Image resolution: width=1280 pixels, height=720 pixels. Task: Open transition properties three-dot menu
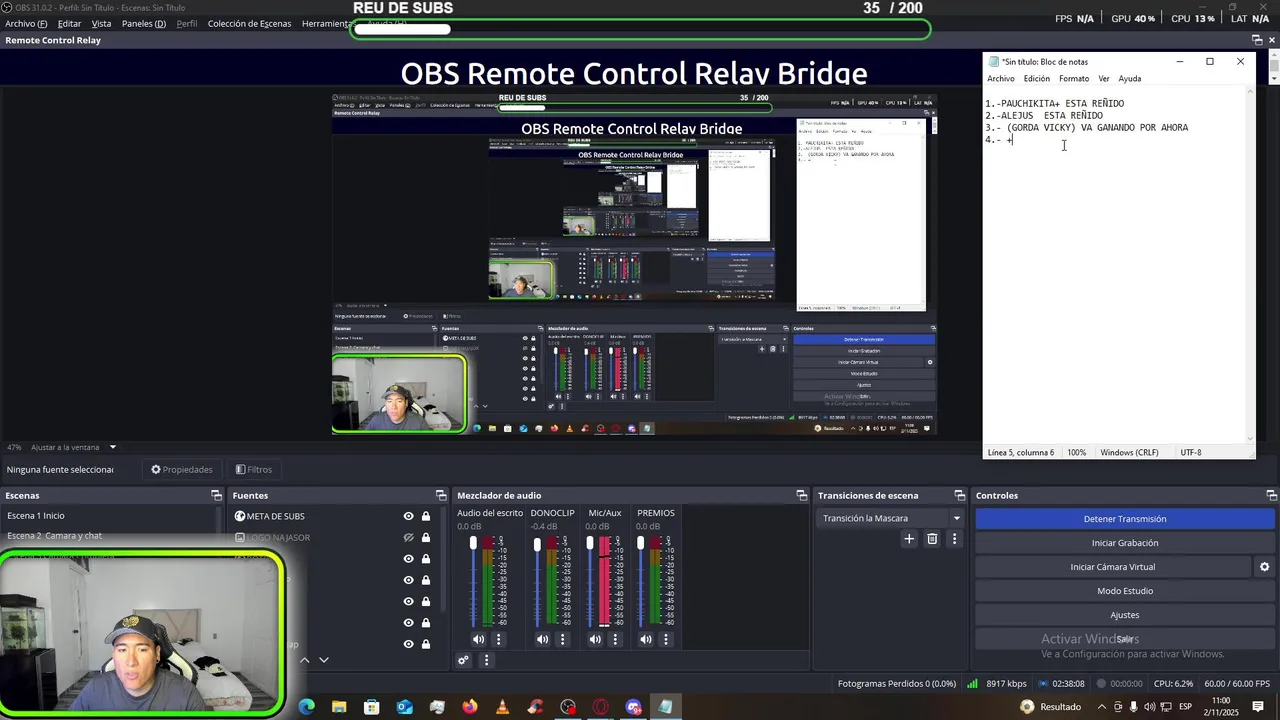click(x=954, y=539)
